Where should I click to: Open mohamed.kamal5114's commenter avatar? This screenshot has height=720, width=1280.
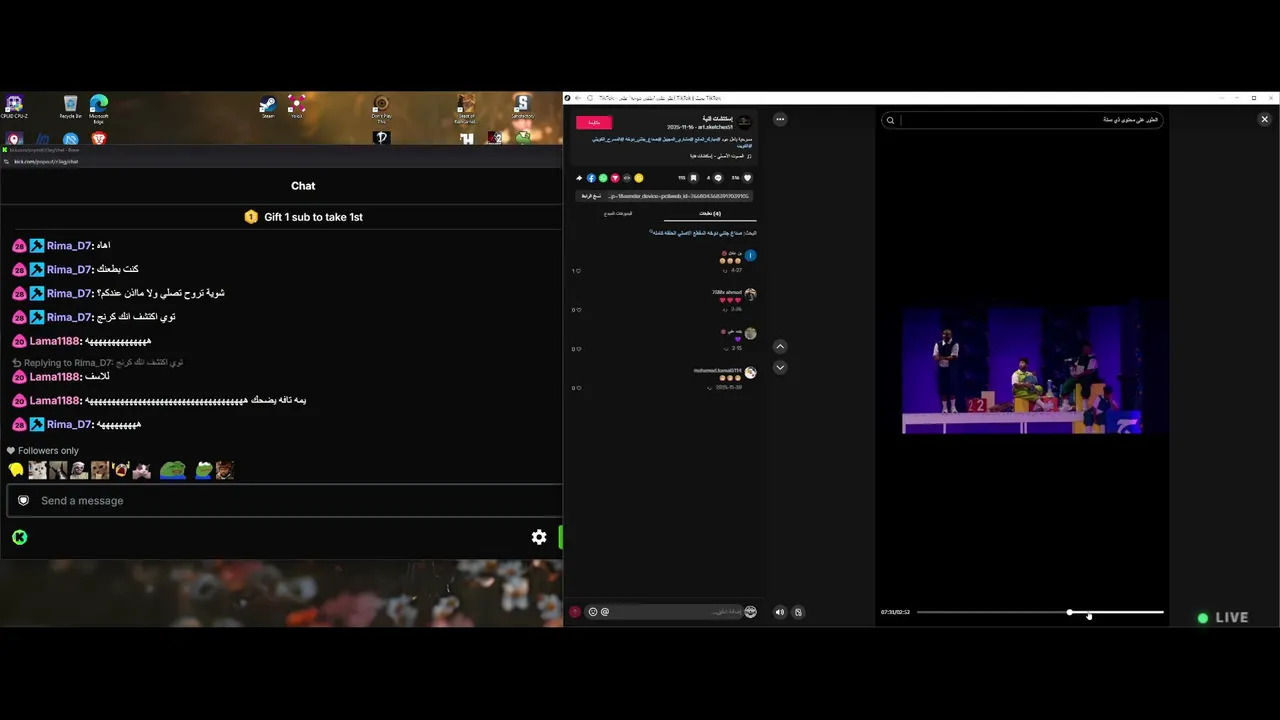(750, 372)
